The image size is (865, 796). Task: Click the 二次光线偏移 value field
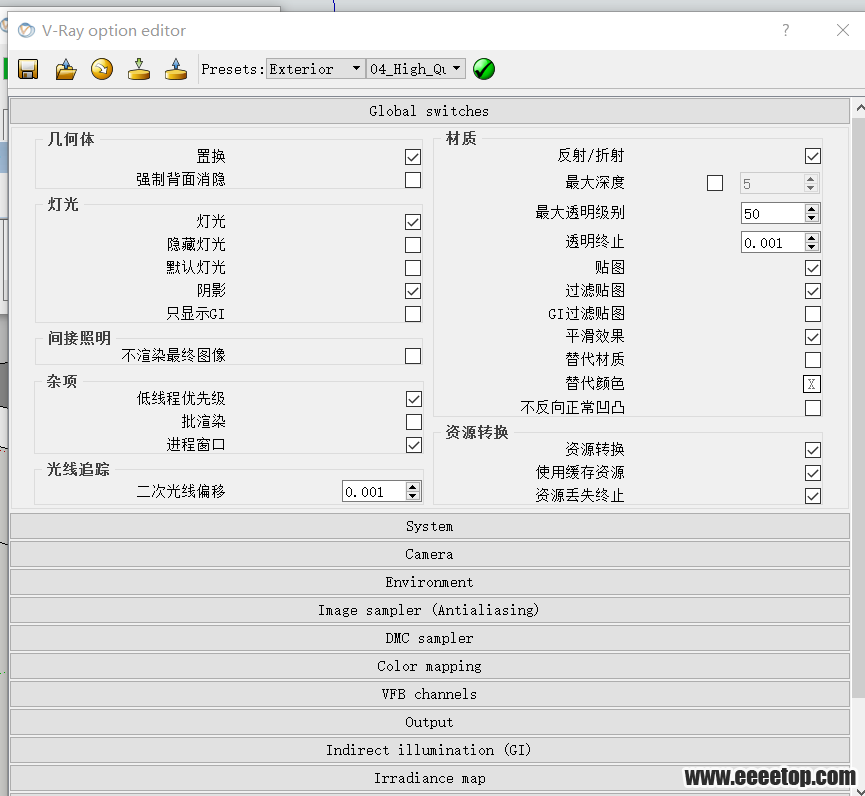point(373,492)
